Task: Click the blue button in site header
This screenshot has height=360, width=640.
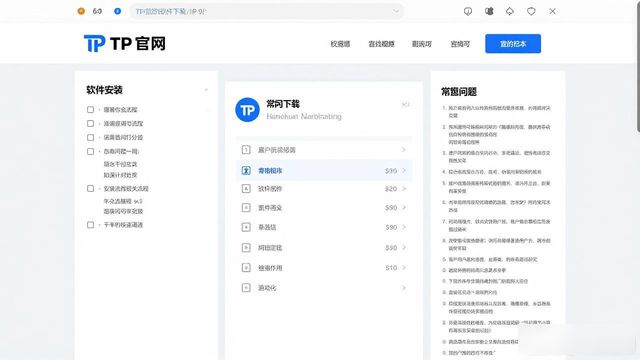Action: pyautogui.click(x=513, y=44)
